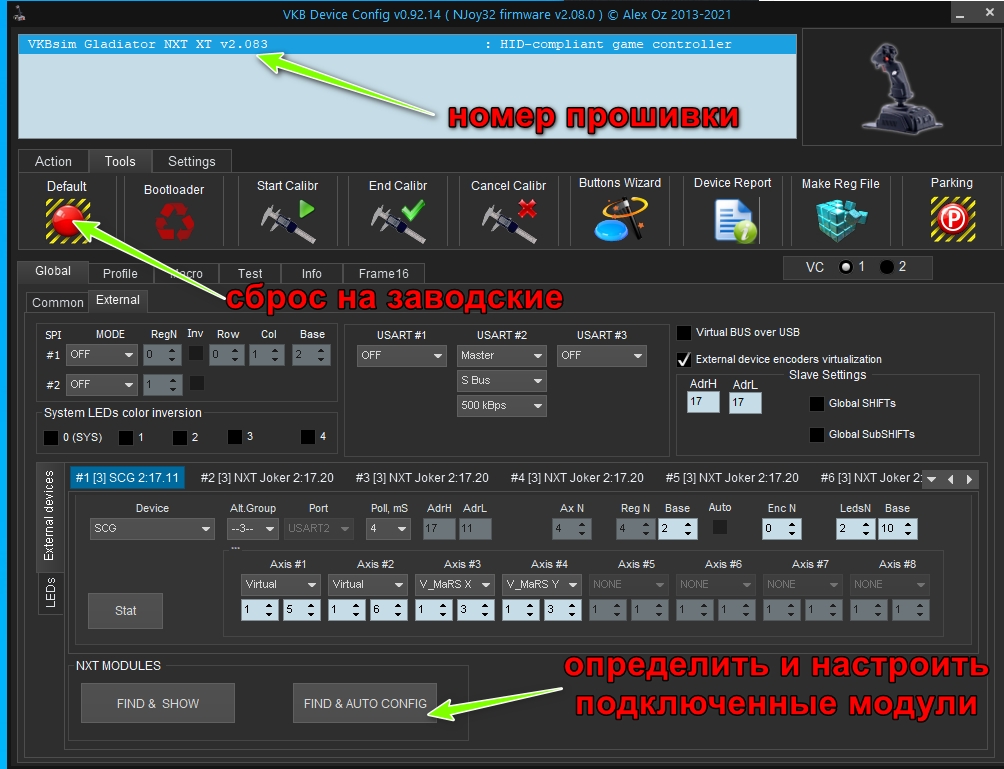1004x769 pixels.
Task: Click the Default factory reset icon
Action: (x=67, y=221)
